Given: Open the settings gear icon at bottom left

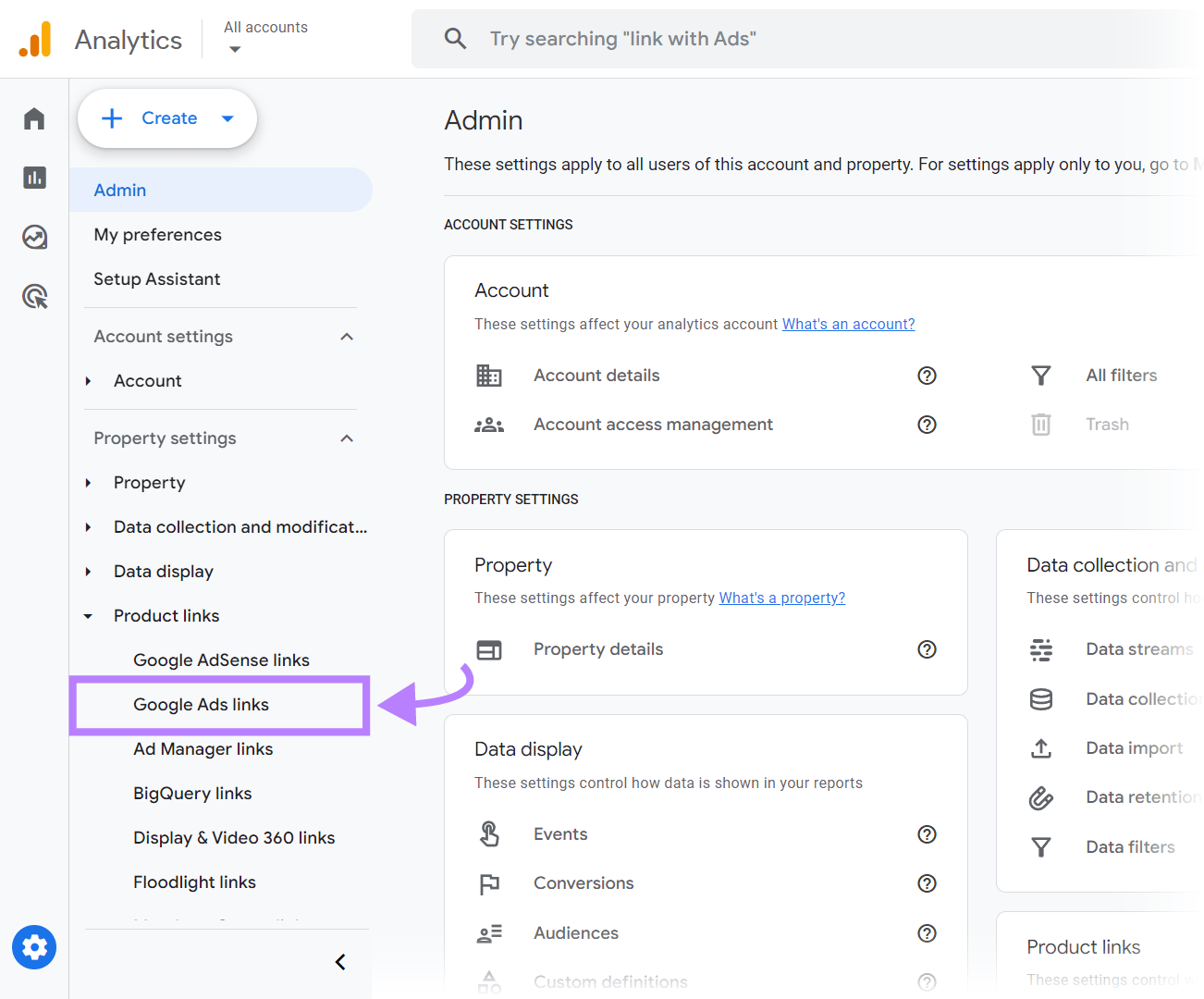Looking at the screenshot, I should point(34,947).
